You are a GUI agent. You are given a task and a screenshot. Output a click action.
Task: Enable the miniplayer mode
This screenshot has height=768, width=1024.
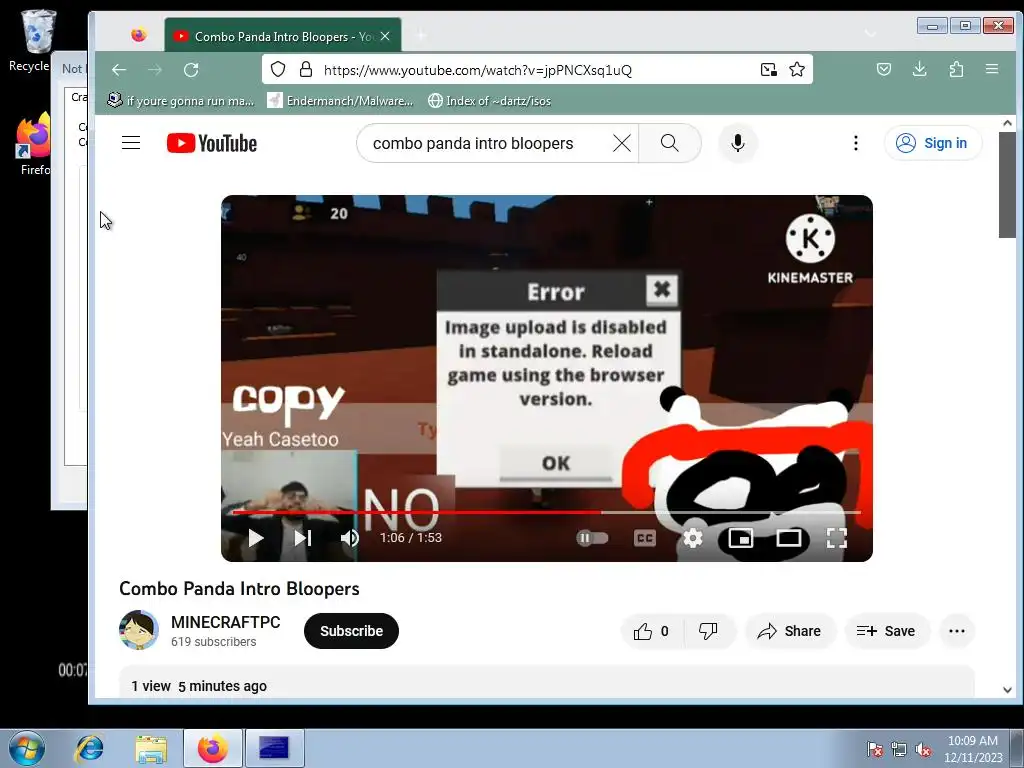741,538
